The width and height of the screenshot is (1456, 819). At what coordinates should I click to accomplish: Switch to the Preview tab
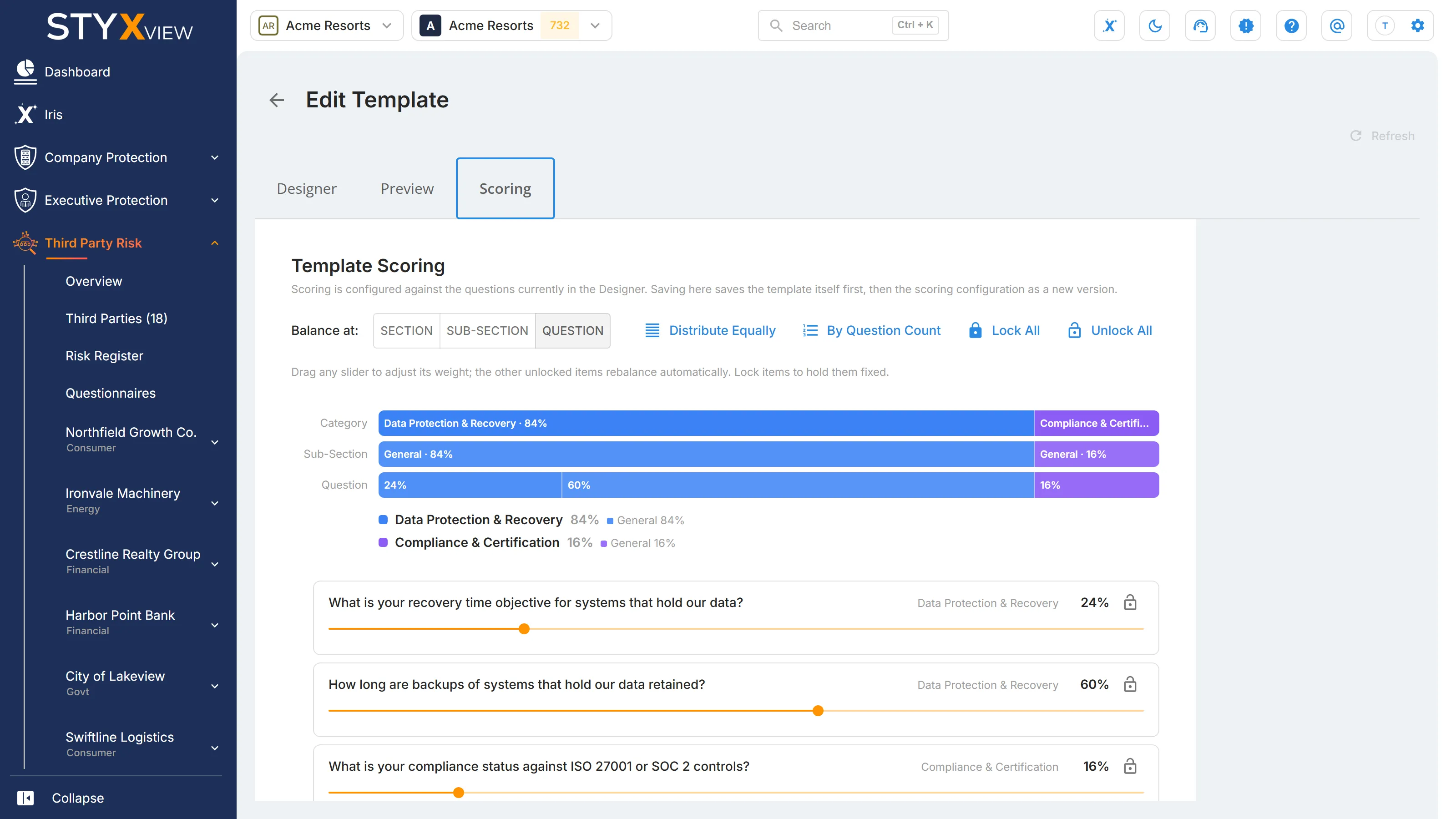coord(407,189)
